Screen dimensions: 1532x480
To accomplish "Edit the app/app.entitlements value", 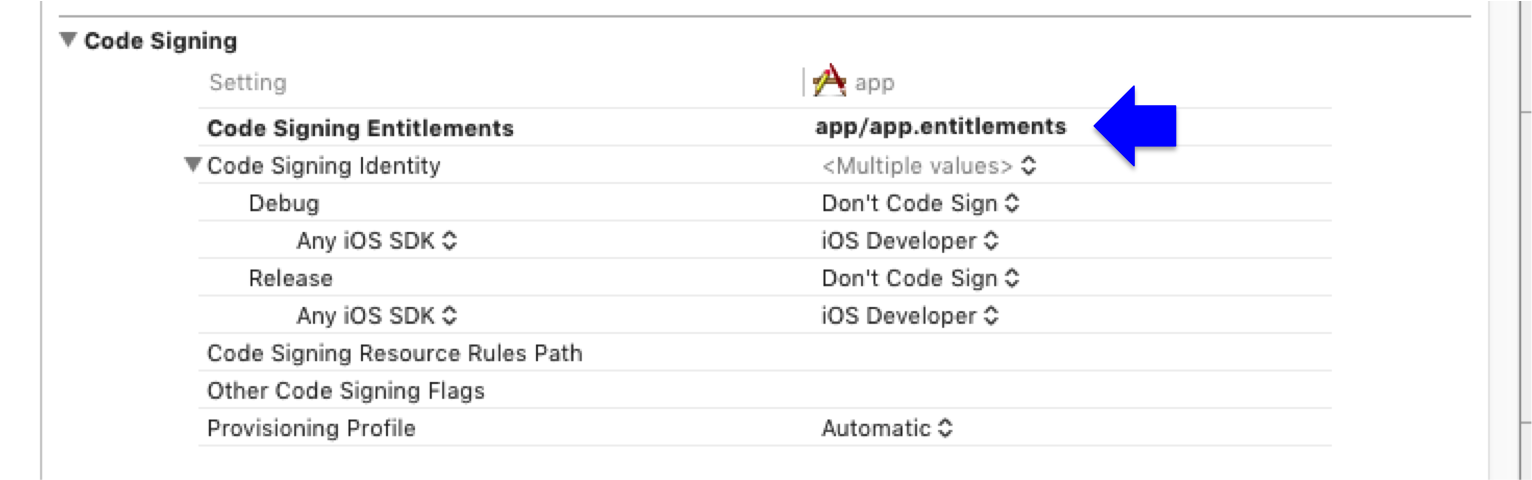I will [941, 127].
